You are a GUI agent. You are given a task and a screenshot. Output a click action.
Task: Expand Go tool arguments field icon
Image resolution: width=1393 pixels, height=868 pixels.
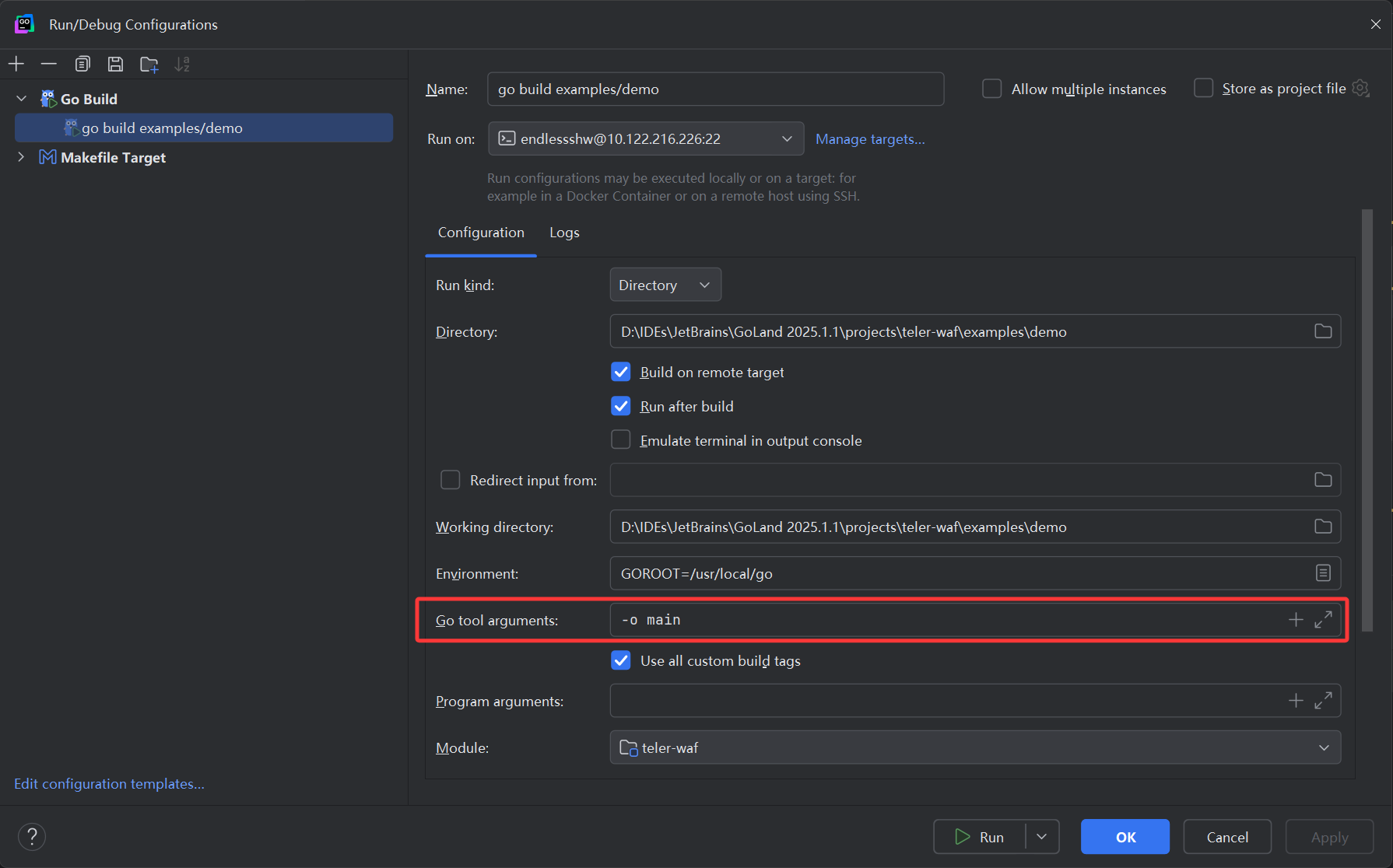(x=1323, y=620)
